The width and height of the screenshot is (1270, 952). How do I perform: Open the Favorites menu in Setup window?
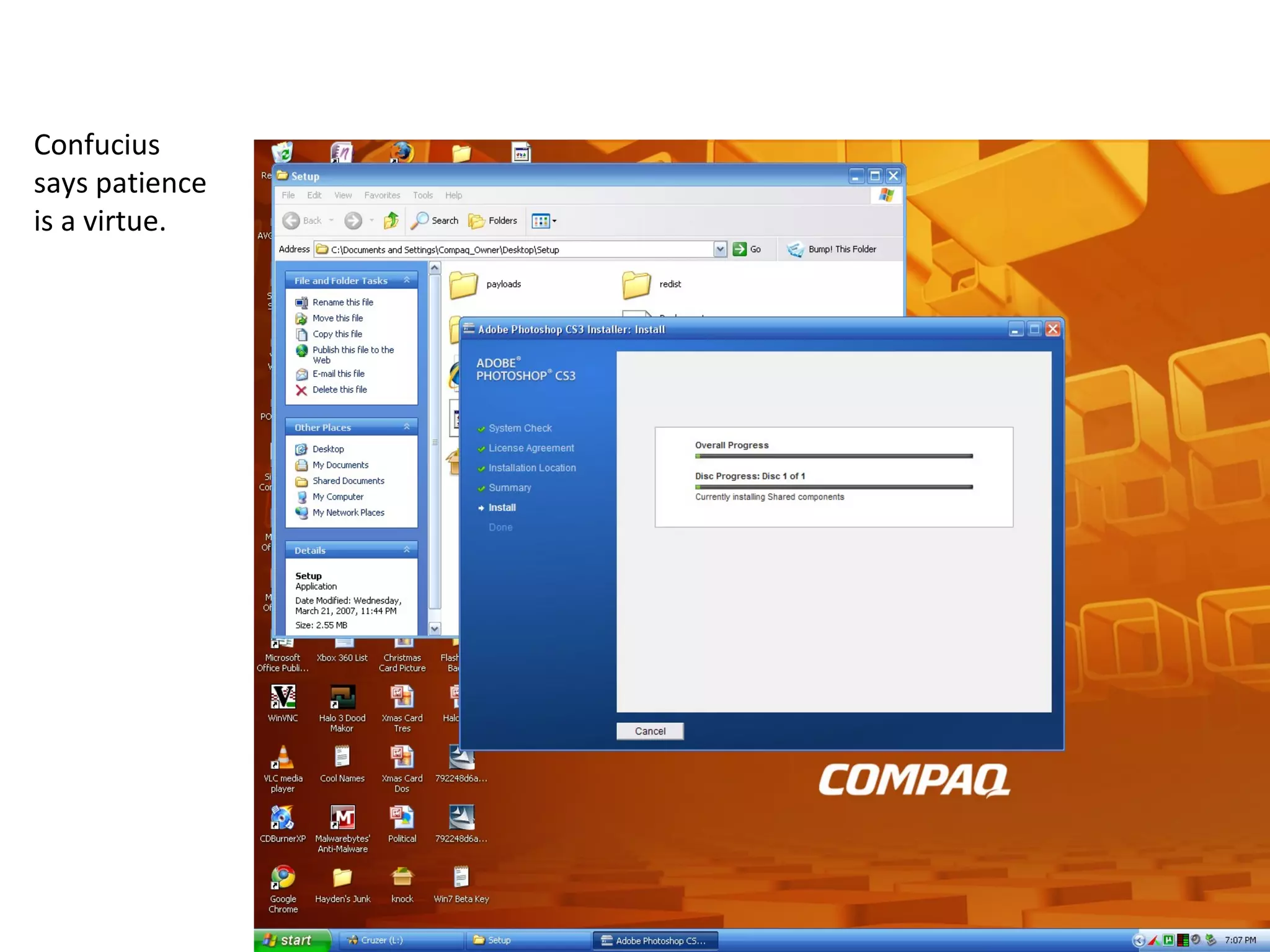382,195
